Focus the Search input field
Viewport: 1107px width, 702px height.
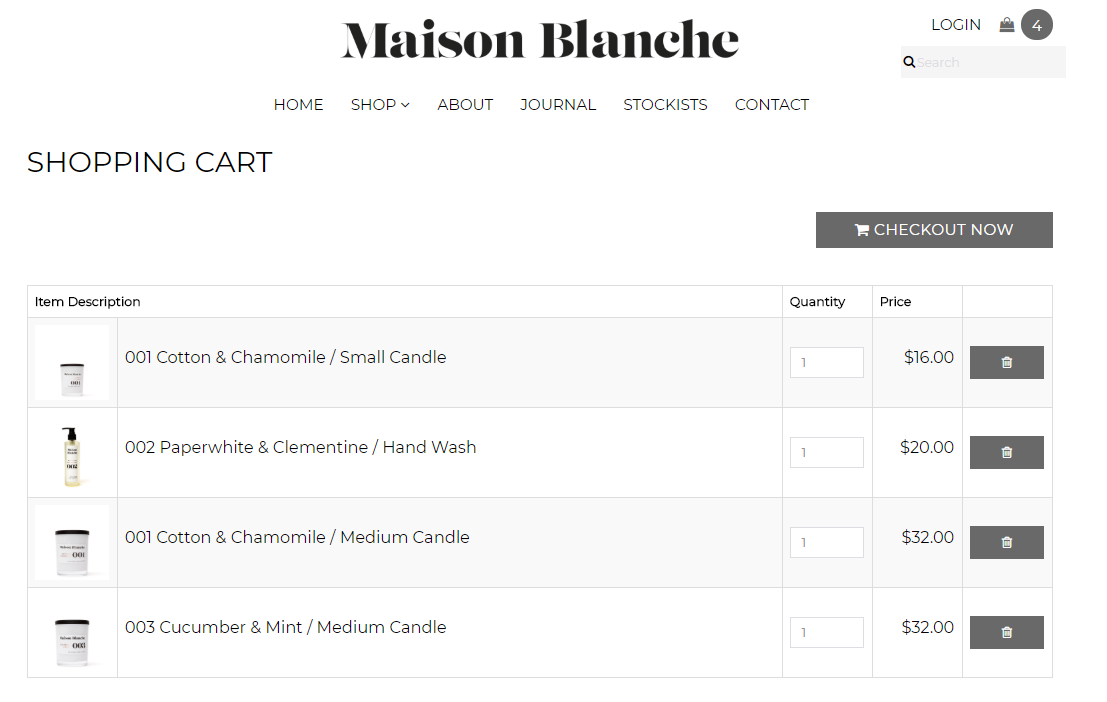[990, 62]
